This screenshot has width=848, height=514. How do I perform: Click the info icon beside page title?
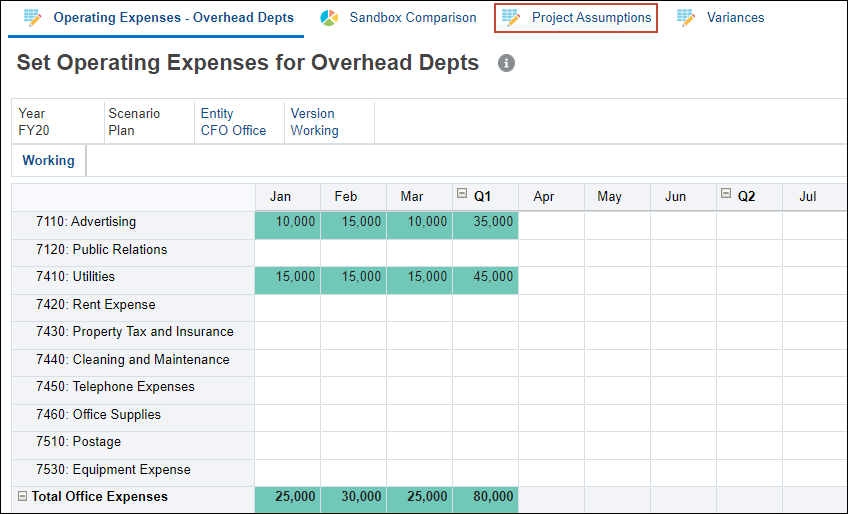click(x=507, y=64)
